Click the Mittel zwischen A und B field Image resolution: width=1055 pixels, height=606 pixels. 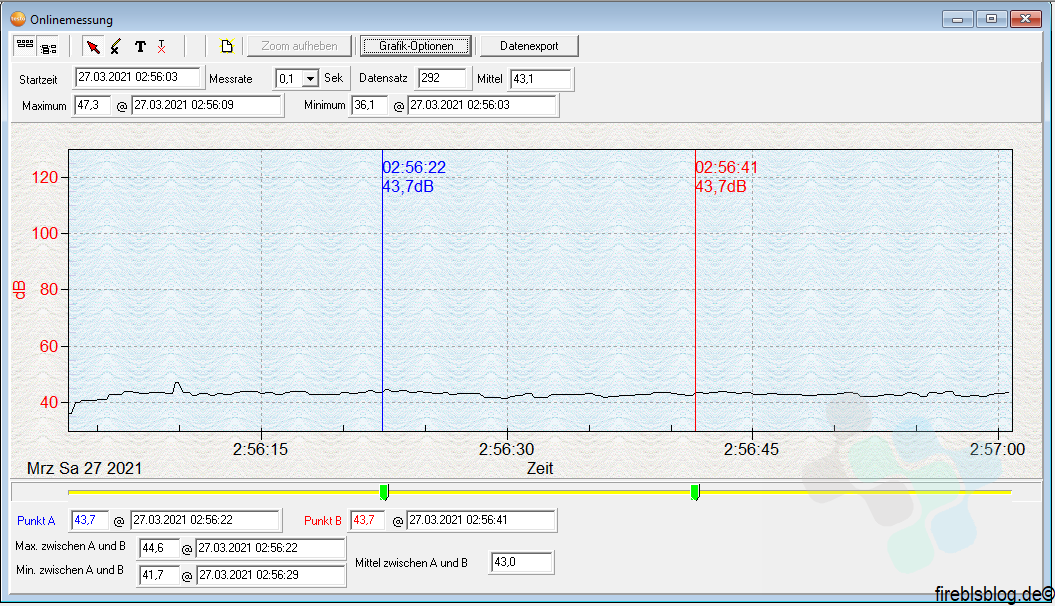tap(520, 562)
